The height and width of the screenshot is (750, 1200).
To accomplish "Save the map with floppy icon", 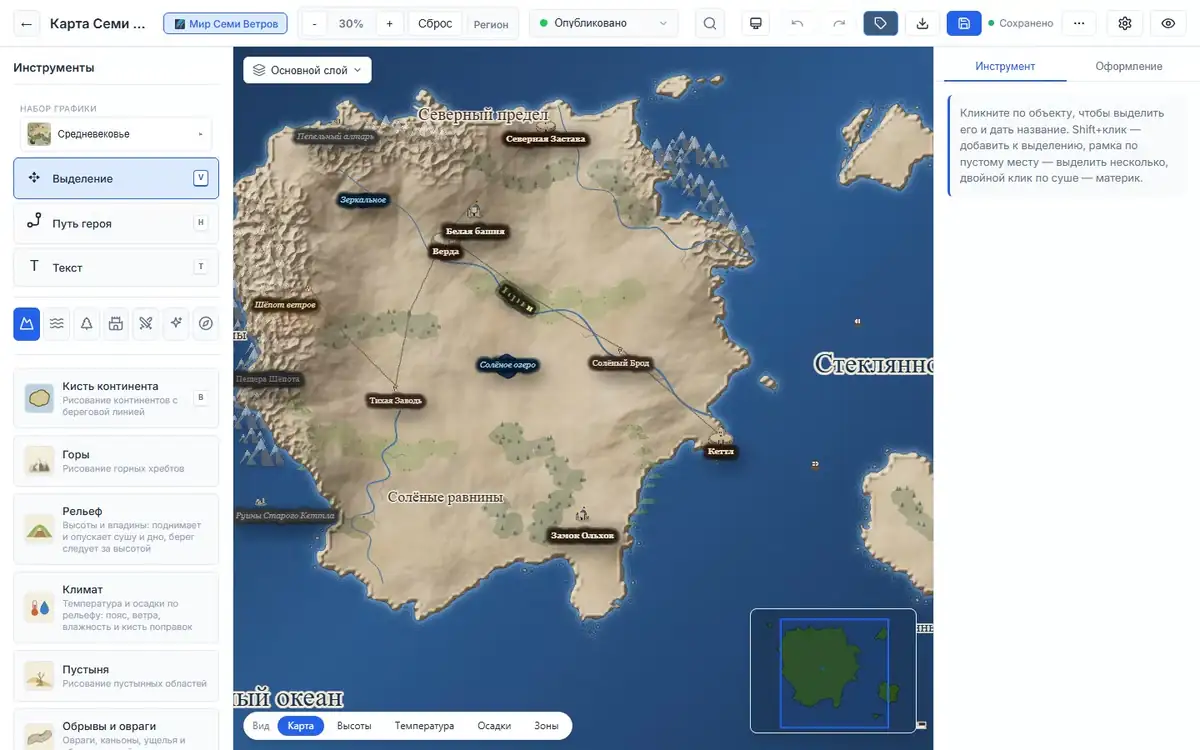I will click(964, 23).
